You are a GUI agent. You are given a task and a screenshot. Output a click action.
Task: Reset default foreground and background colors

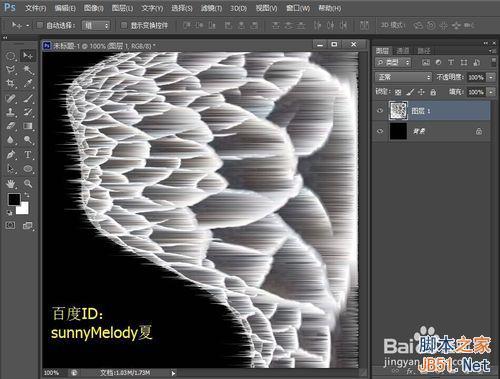coord(10,213)
